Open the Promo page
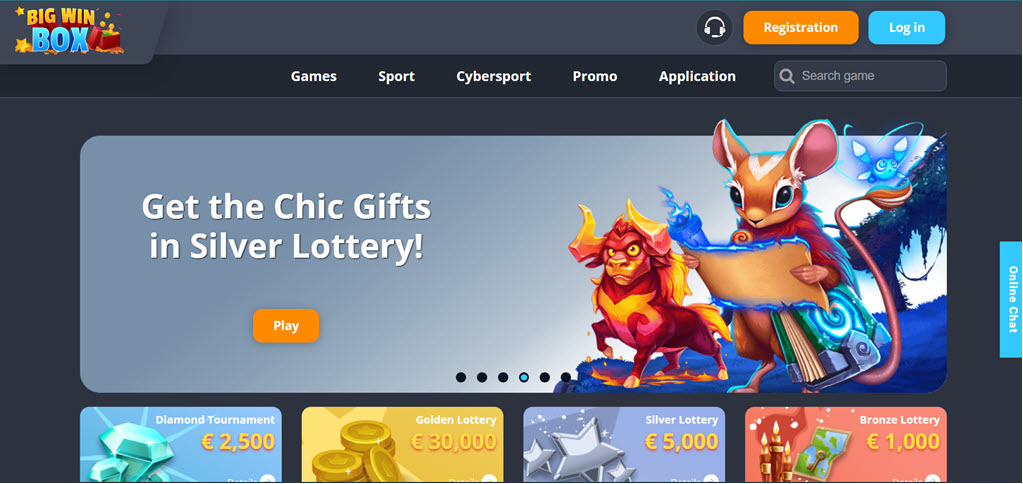Viewport: 1023px width, 484px height. (595, 76)
